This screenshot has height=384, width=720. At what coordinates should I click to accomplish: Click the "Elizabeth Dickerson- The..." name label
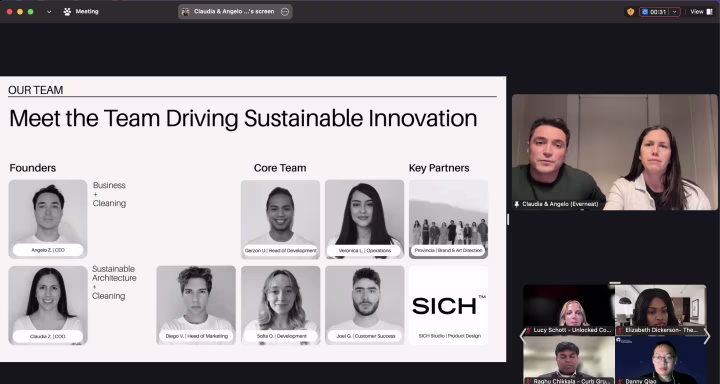pos(662,330)
